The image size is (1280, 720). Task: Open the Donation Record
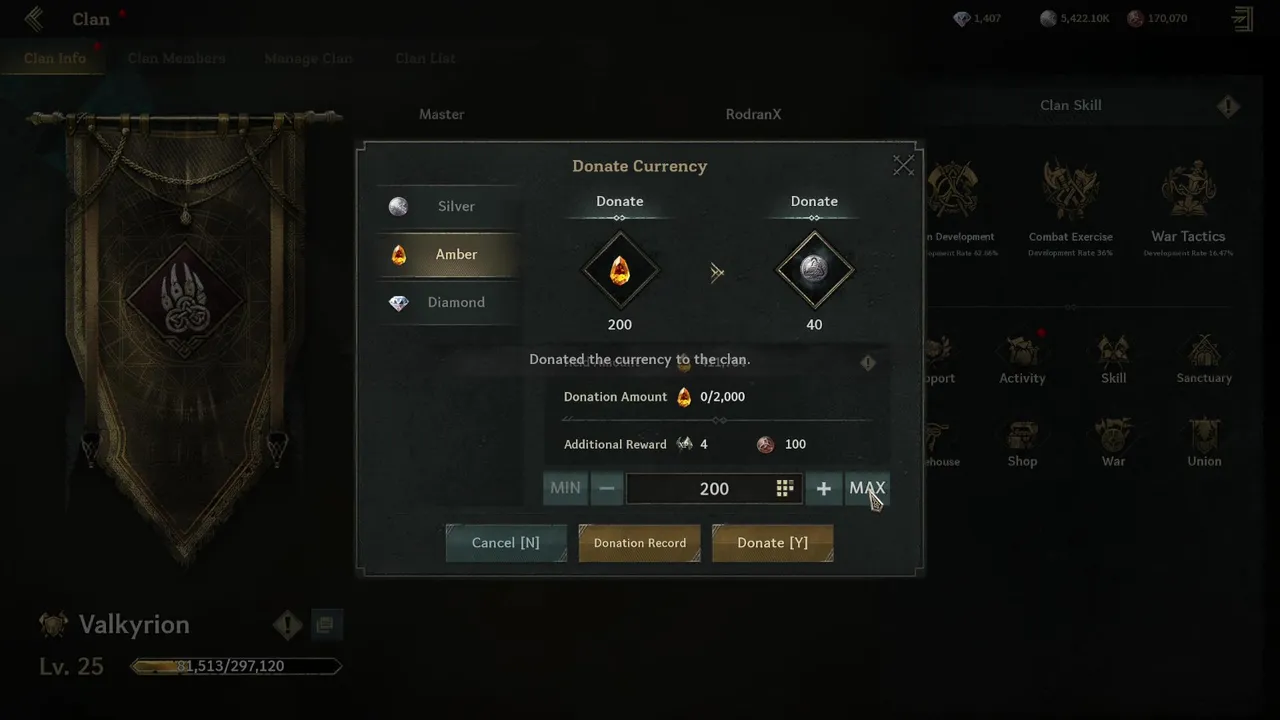pyautogui.click(x=640, y=542)
